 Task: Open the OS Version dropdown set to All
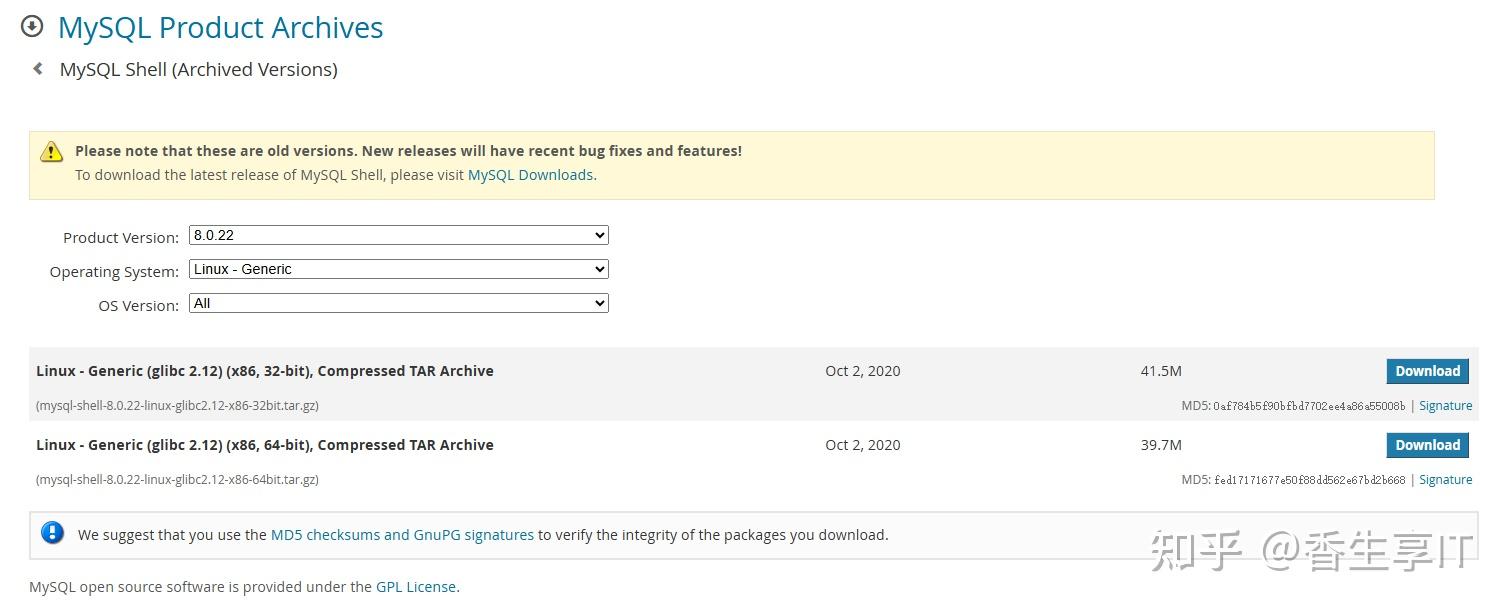coord(399,303)
